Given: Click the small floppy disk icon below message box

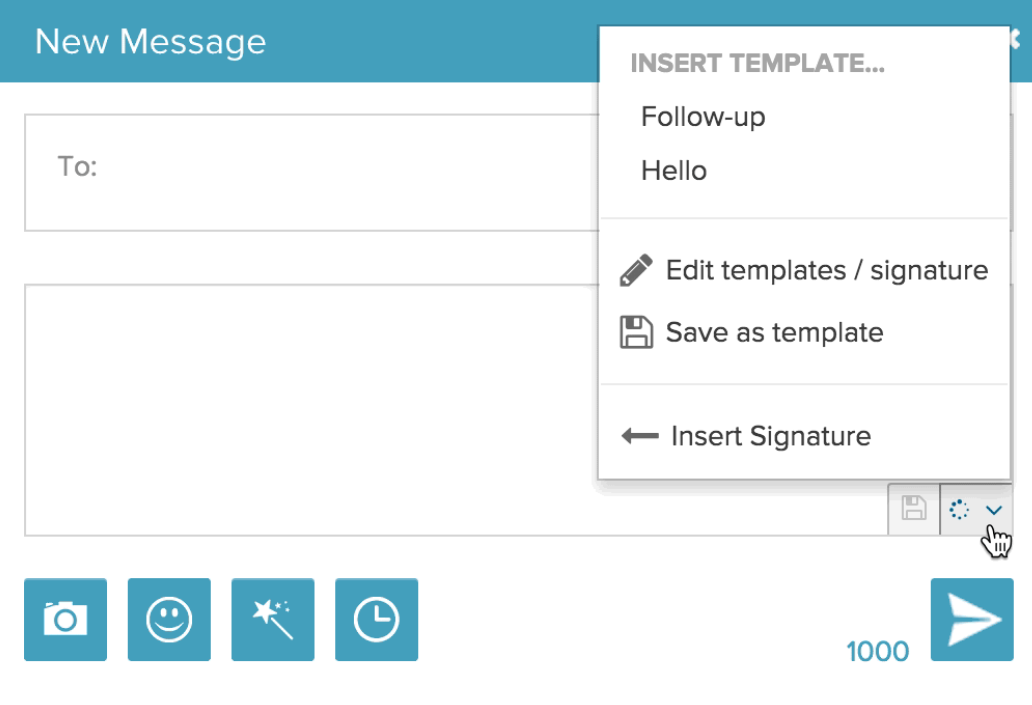Looking at the screenshot, I should tap(914, 509).
